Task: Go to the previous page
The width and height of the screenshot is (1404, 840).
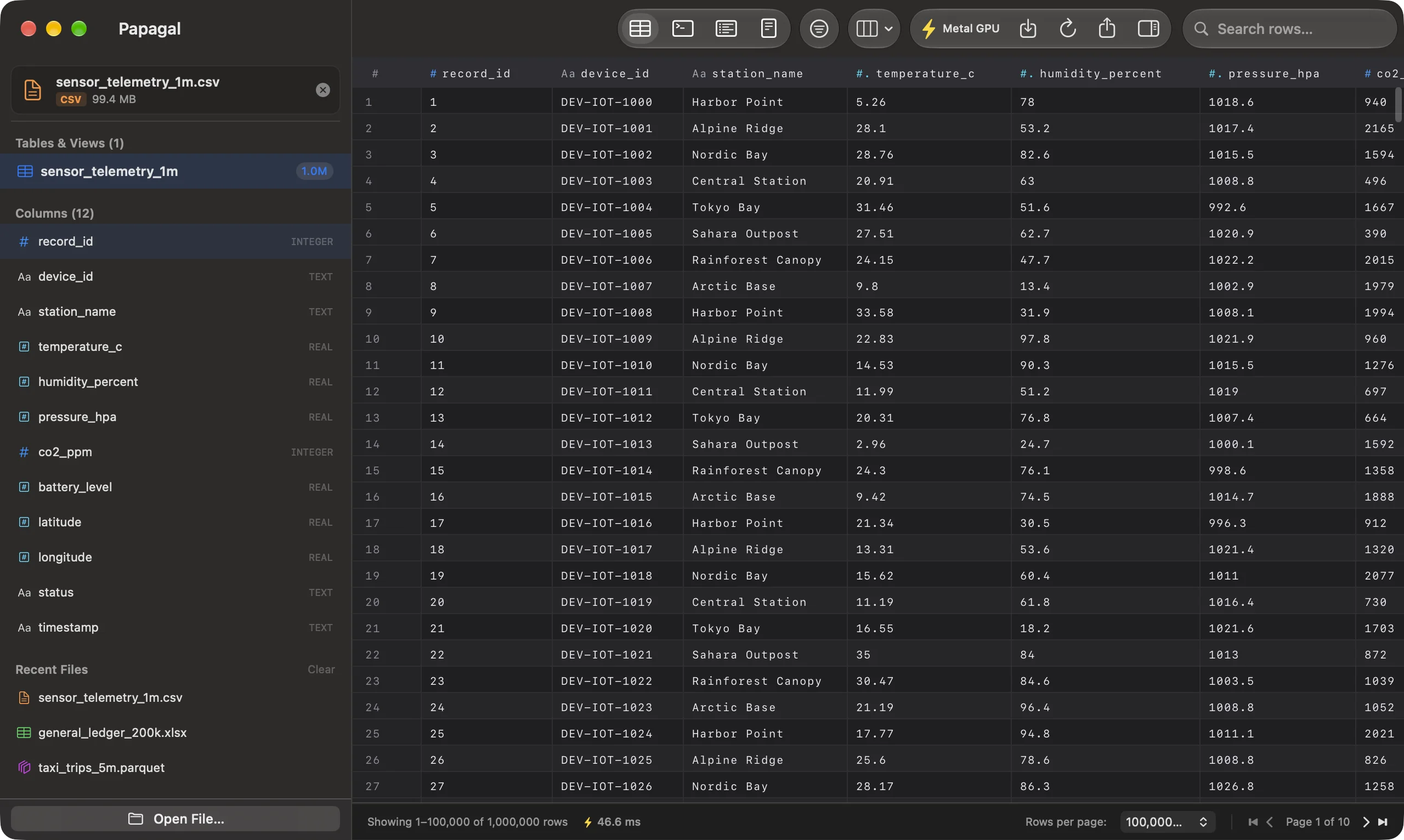Action: (1269, 821)
